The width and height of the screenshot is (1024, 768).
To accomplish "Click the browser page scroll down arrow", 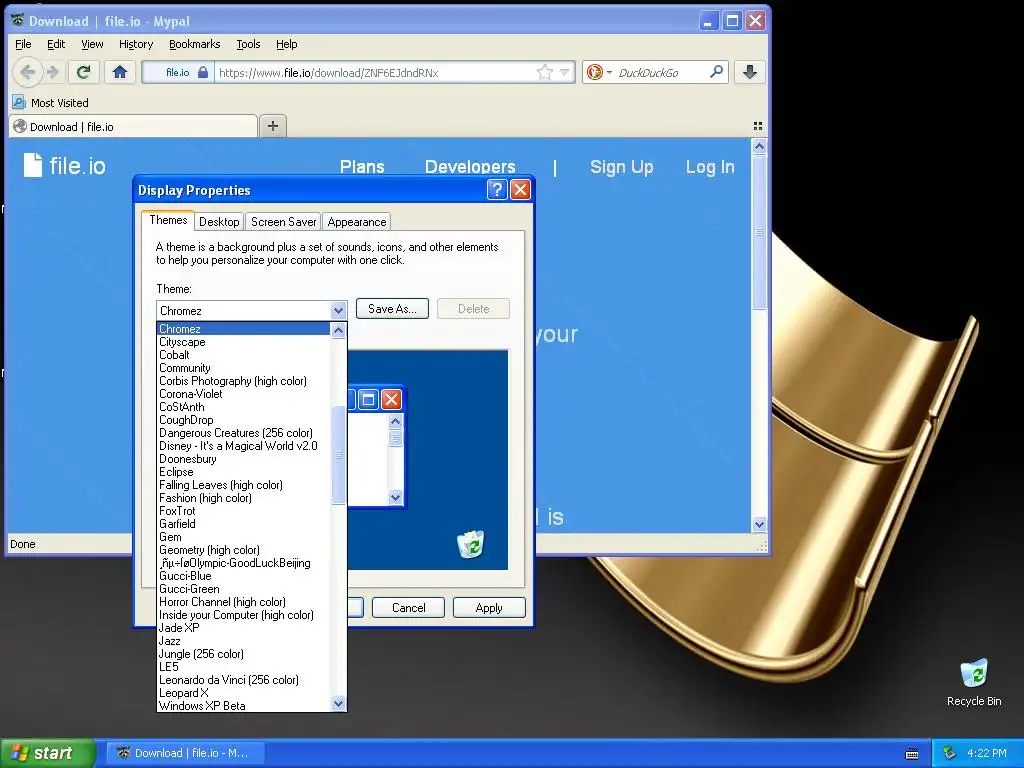I will click(759, 524).
